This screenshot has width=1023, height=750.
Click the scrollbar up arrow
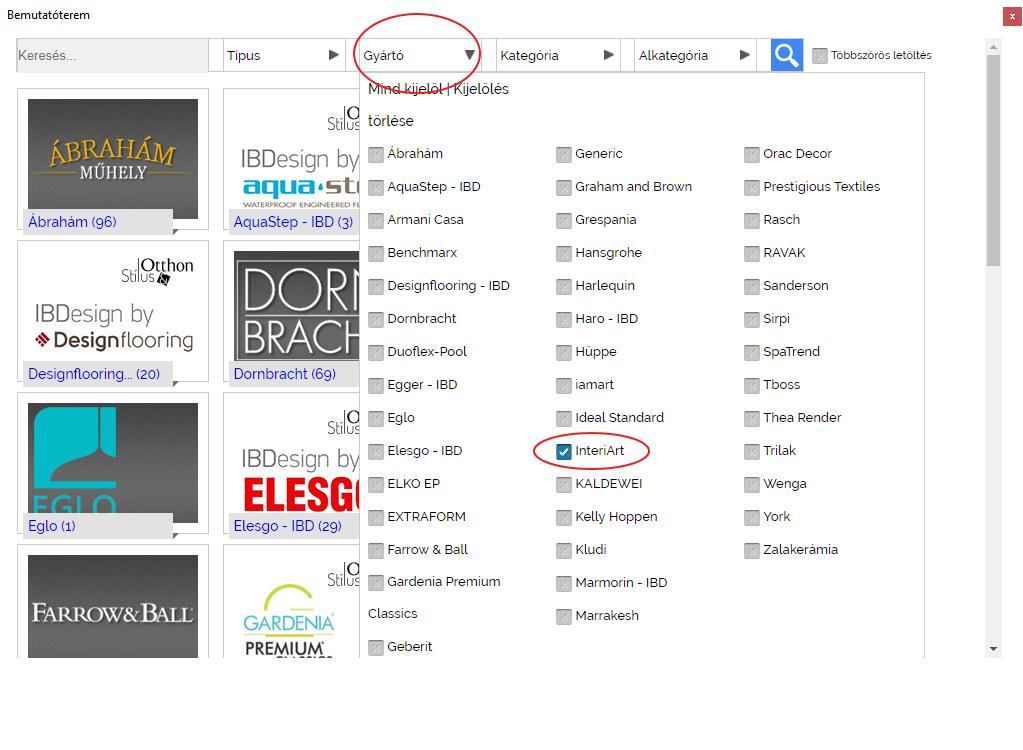coord(993,47)
